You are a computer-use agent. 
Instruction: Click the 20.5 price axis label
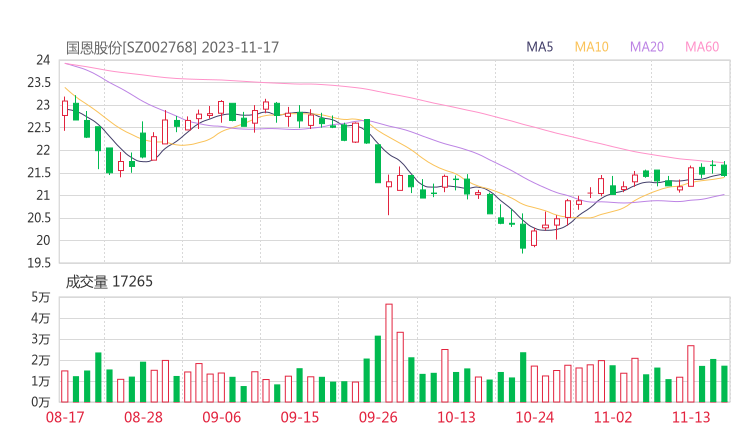coord(39,218)
